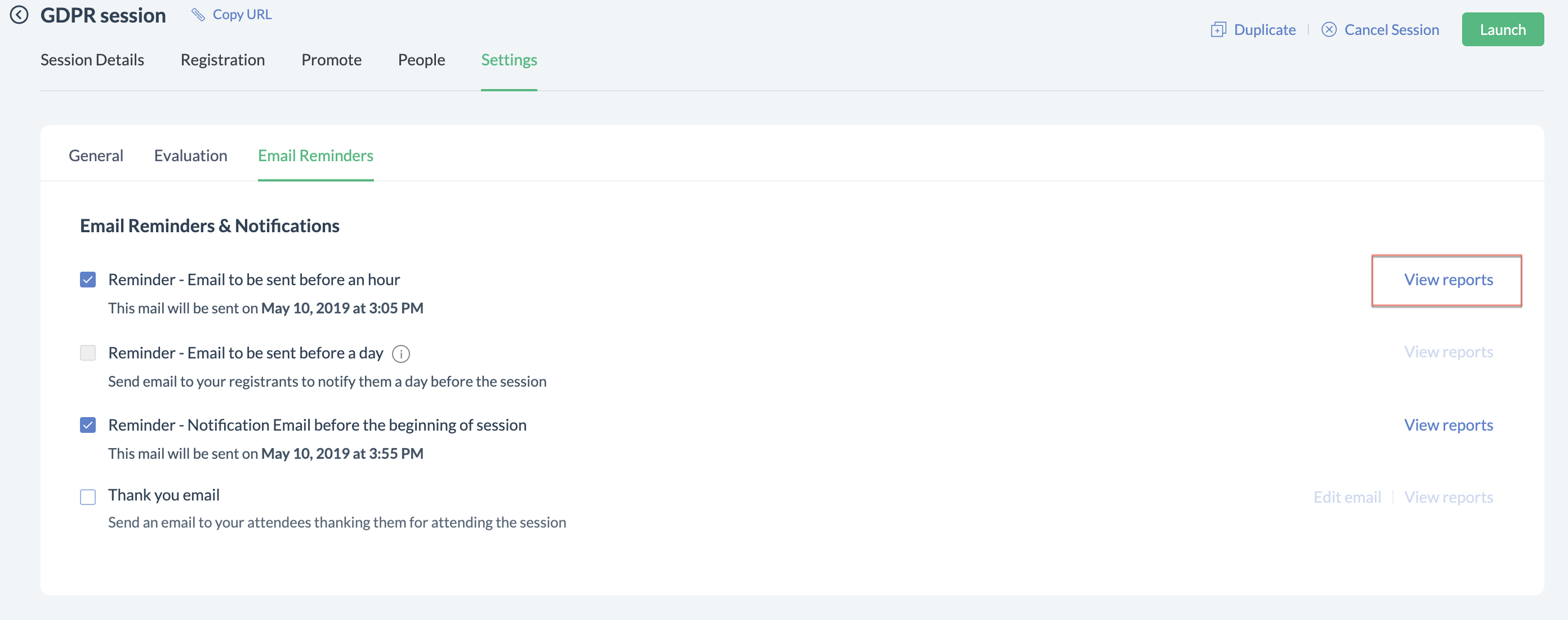The image size is (1568, 620).
Task: Open the Session Details tab
Action: click(92, 60)
